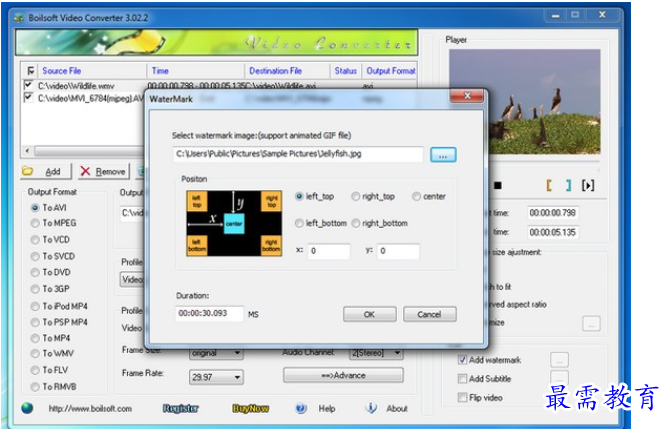Viewport: 667px width, 429px height.
Task: Open the Frame Size dropdown
Action: click(x=216, y=353)
